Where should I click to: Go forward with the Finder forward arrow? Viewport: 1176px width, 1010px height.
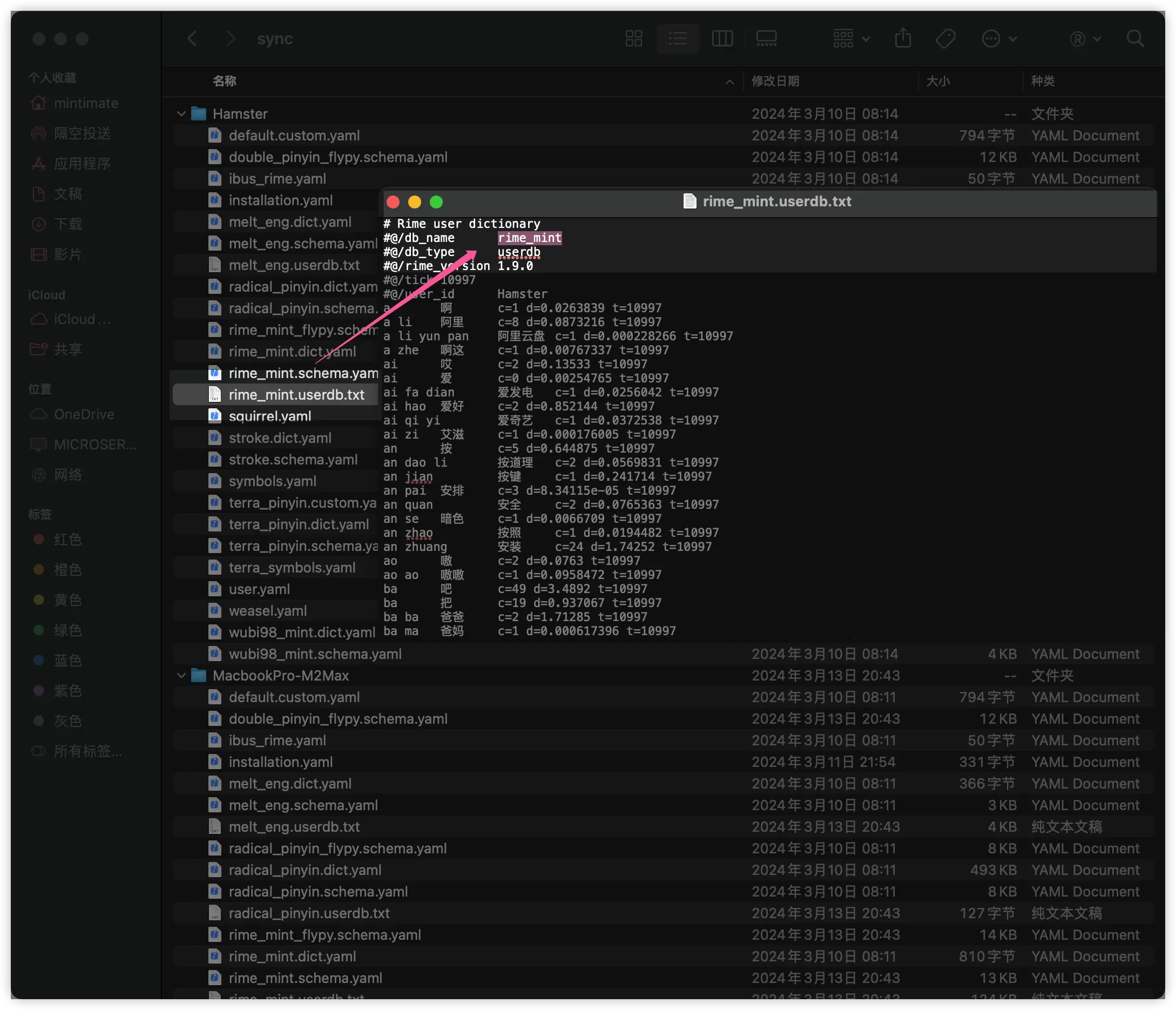[230, 38]
